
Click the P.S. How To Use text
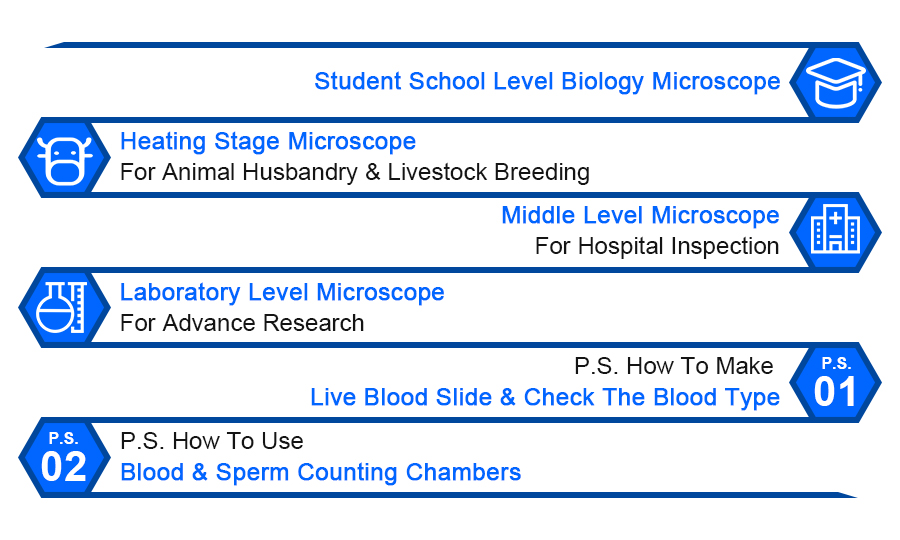(x=212, y=441)
